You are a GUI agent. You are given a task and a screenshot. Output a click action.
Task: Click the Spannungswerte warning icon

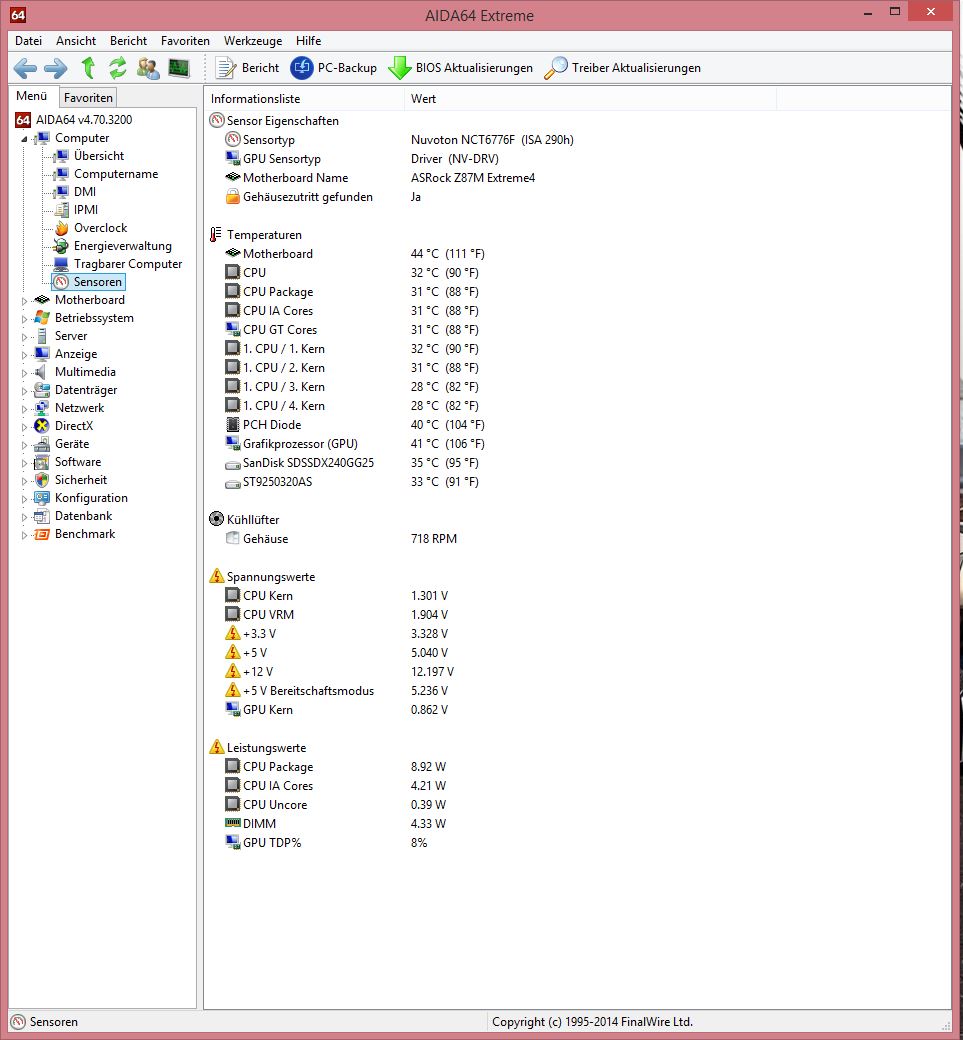tap(216, 576)
